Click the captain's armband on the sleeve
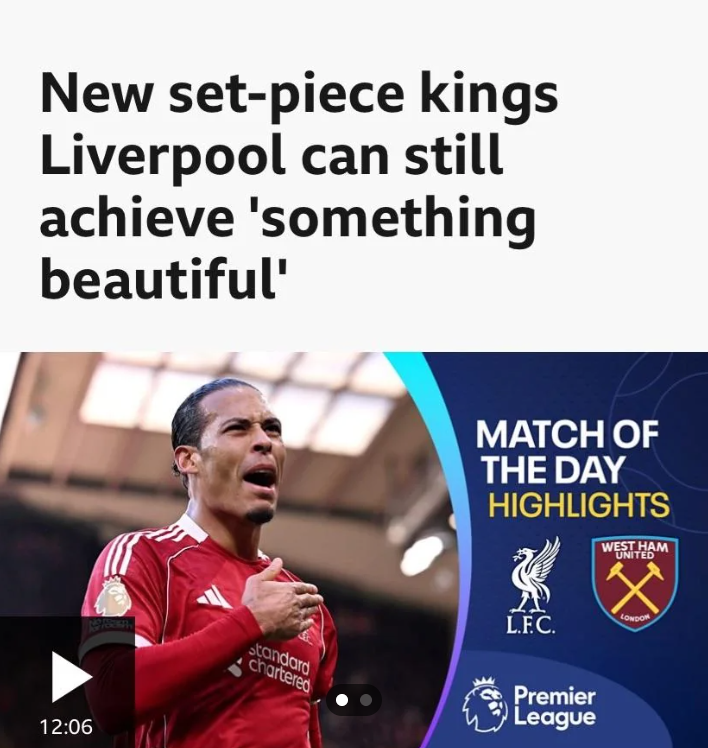708x748 pixels. coord(106,633)
